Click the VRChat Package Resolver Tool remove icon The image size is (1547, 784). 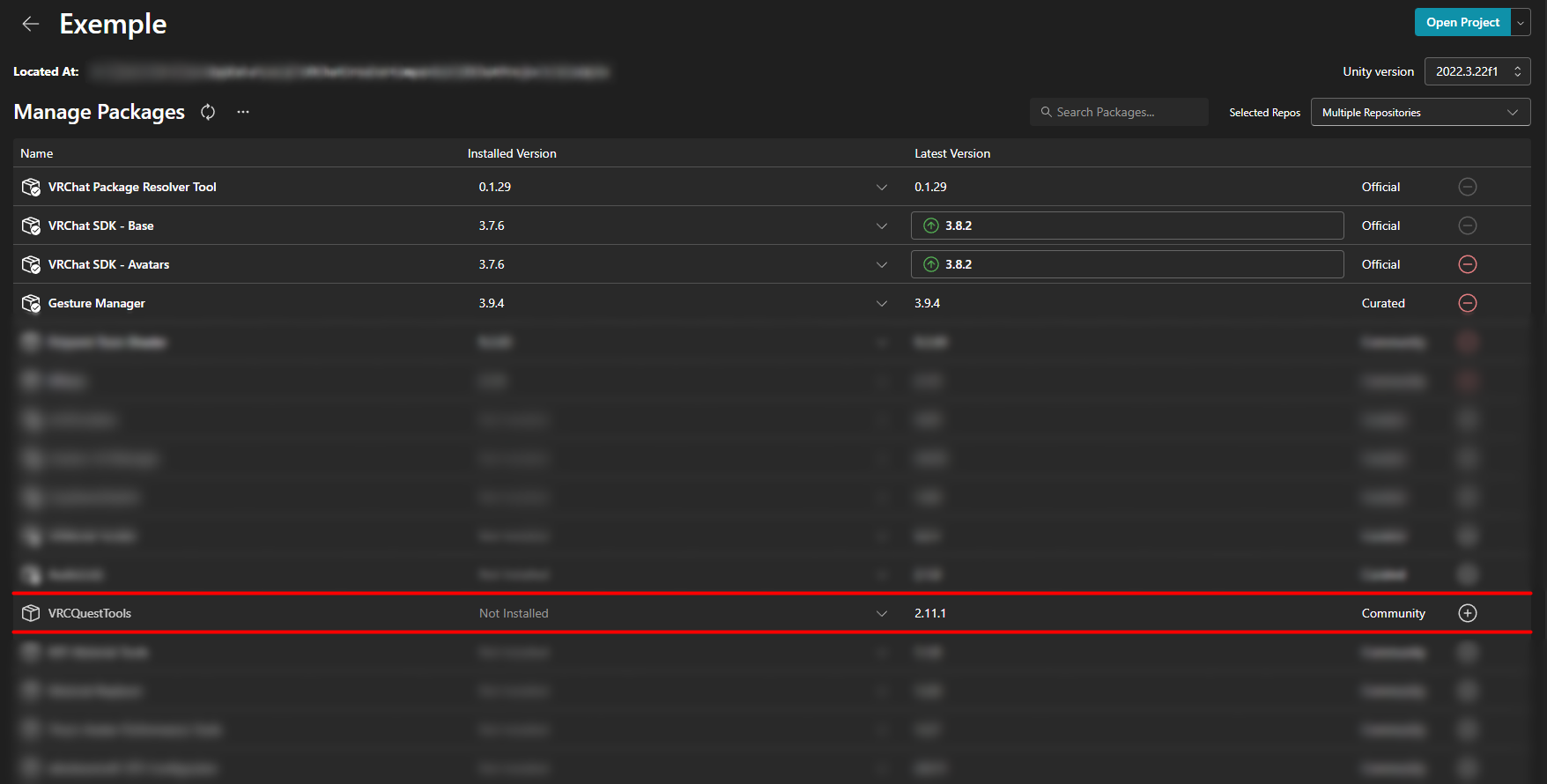[x=1467, y=187]
